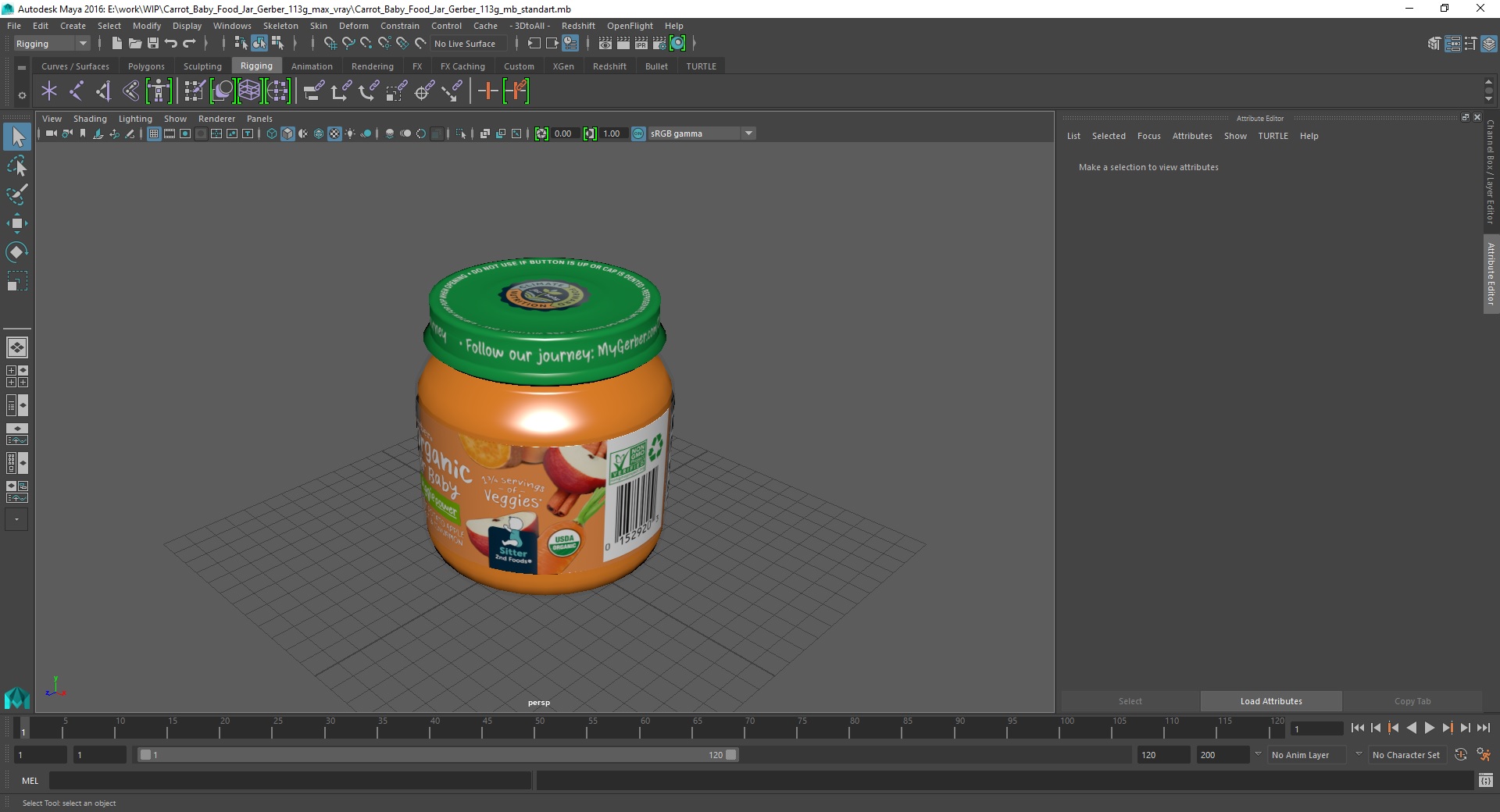Pick the Paint selection tool

(x=17, y=194)
